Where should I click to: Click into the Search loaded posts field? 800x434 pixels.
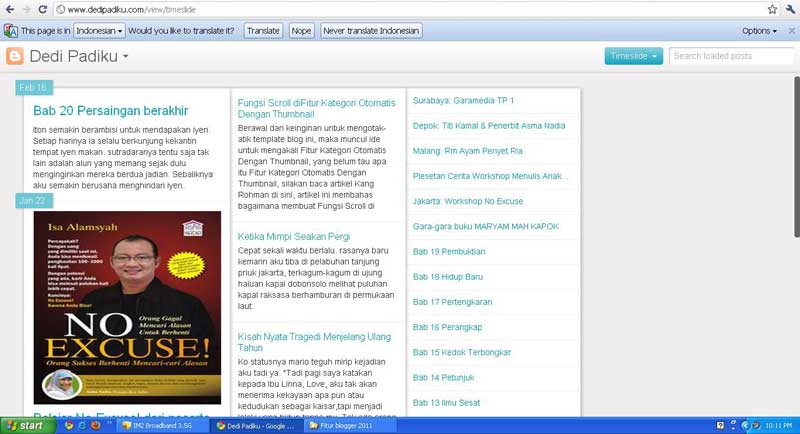pyautogui.click(x=732, y=56)
